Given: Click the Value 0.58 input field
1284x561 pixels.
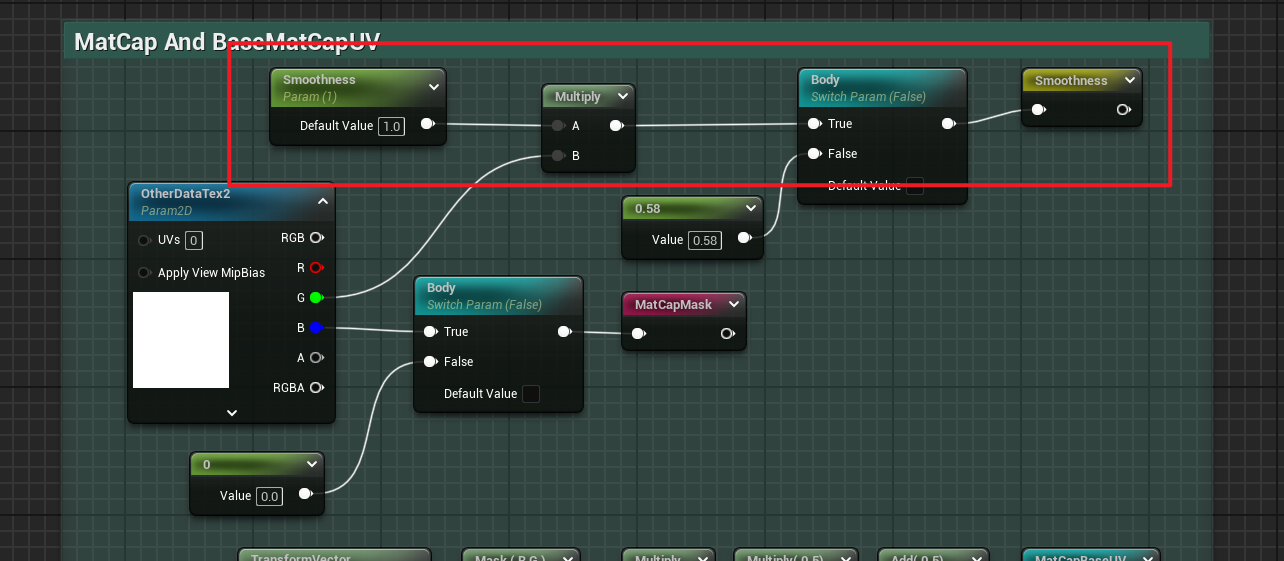Looking at the screenshot, I should tap(705, 240).
